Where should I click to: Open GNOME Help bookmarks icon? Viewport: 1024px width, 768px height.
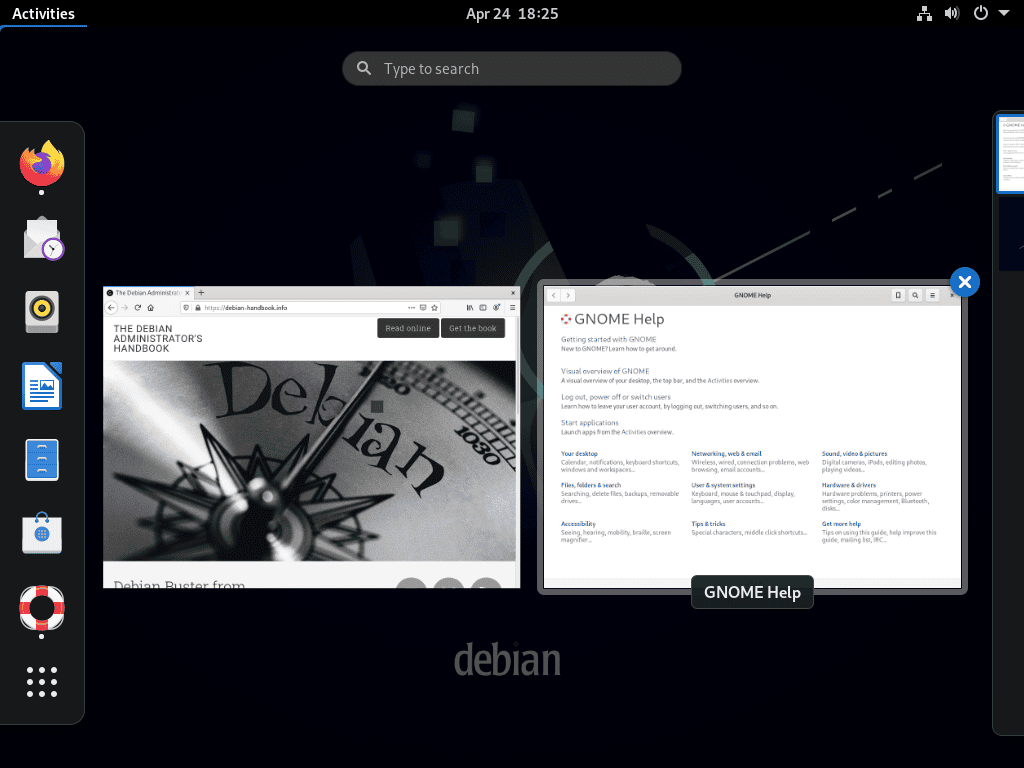coord(897,295)
